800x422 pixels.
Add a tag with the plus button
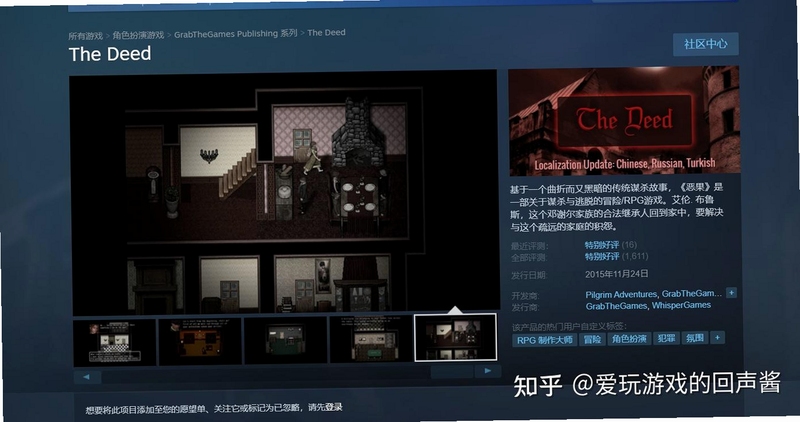point(717,337)
